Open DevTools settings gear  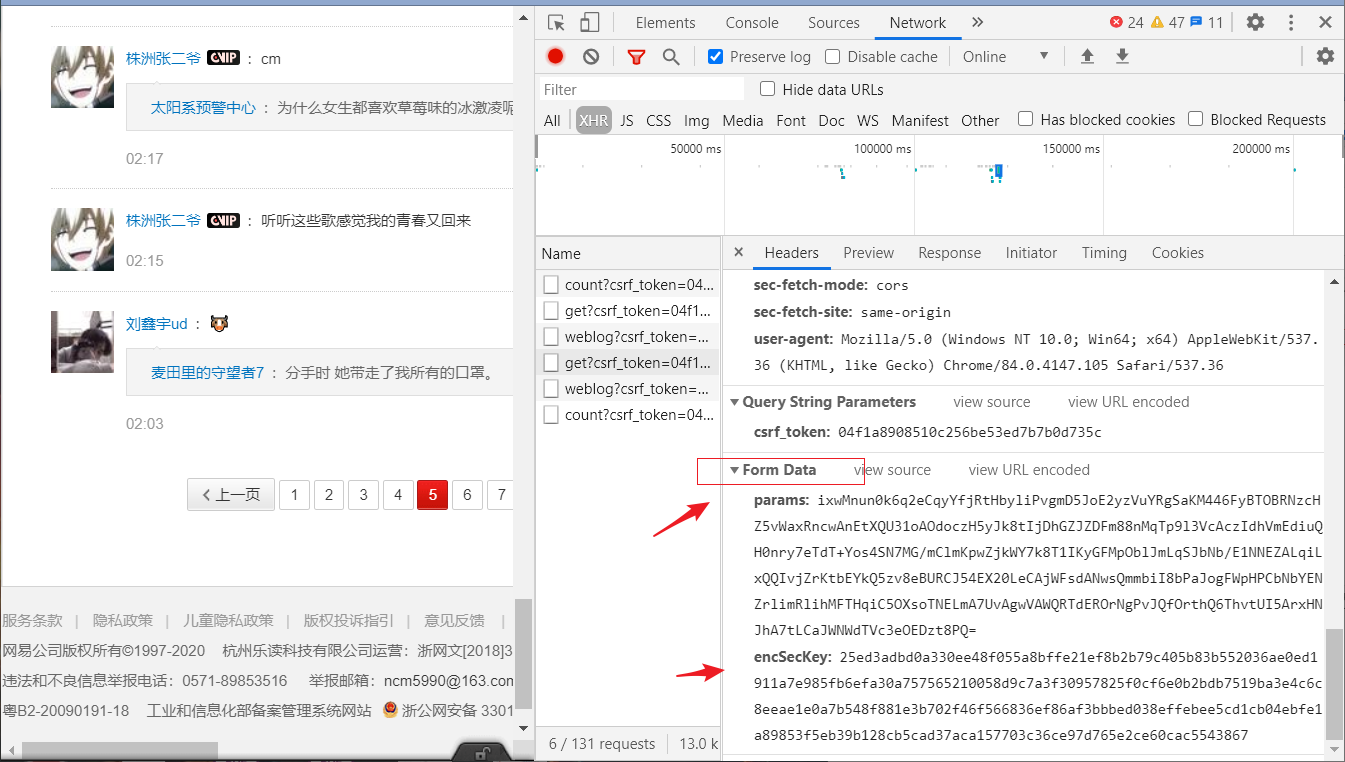point(1255,23)
